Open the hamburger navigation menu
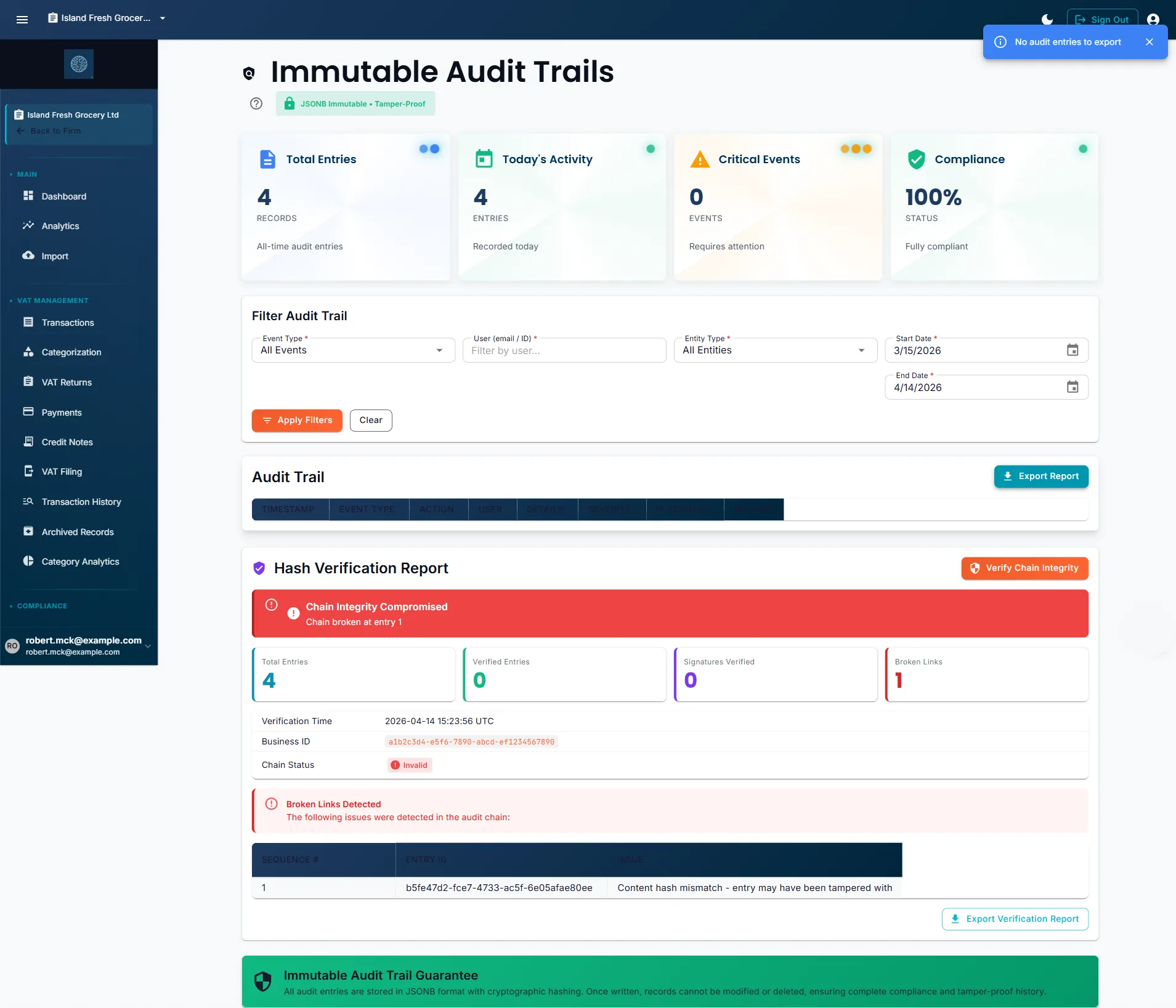This screenshot has width=1176, height=1008. [22, 19]
